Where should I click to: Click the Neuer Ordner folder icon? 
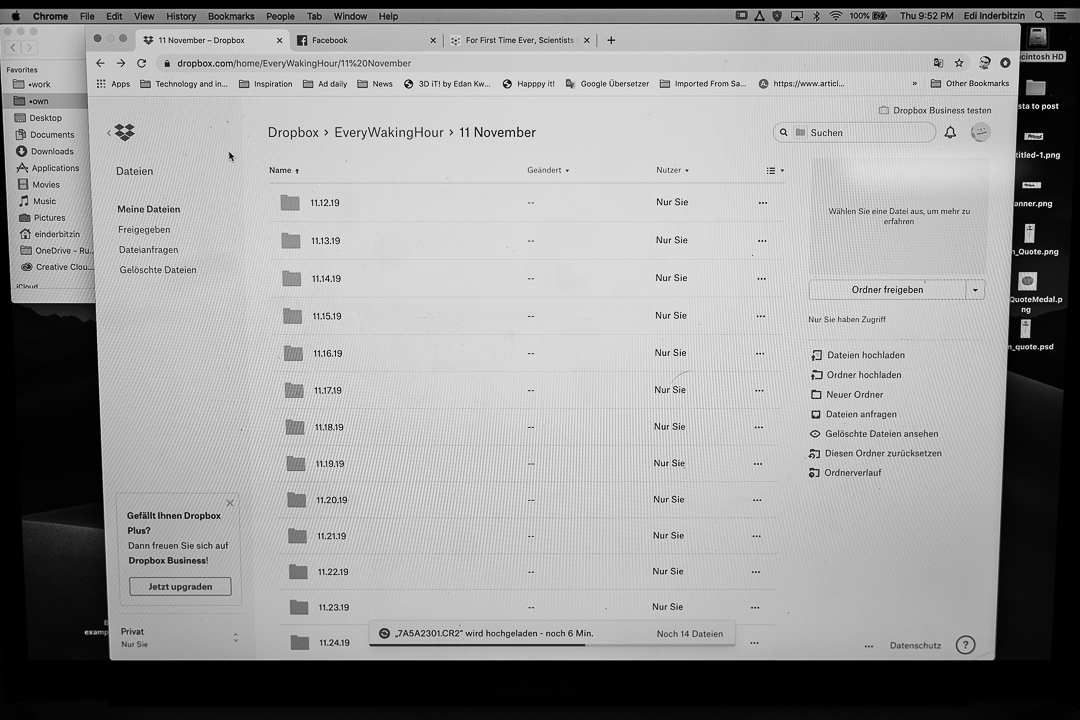(816, 395)
